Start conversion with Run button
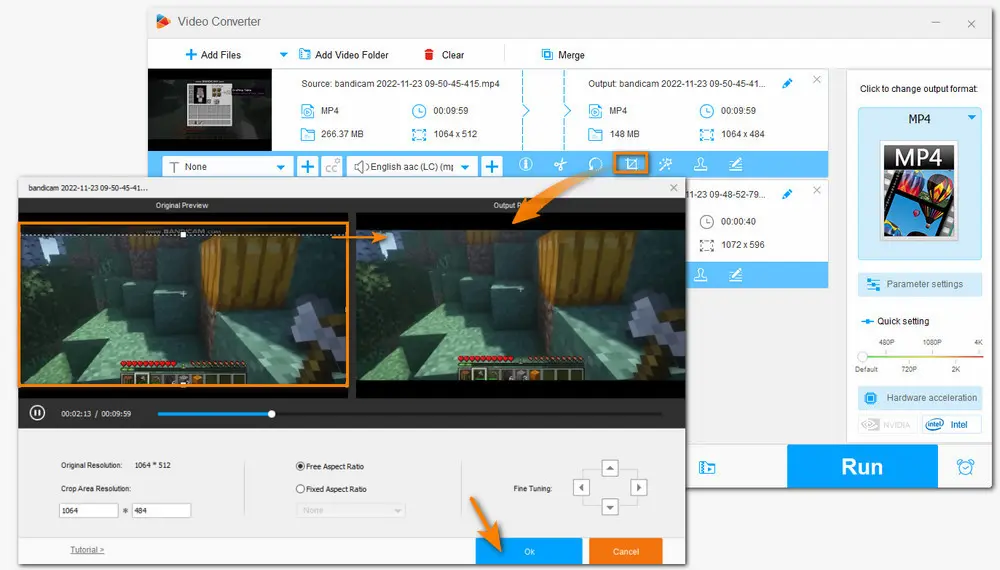1000x570 pixels. pyautogui.click(x=862, y=467)
